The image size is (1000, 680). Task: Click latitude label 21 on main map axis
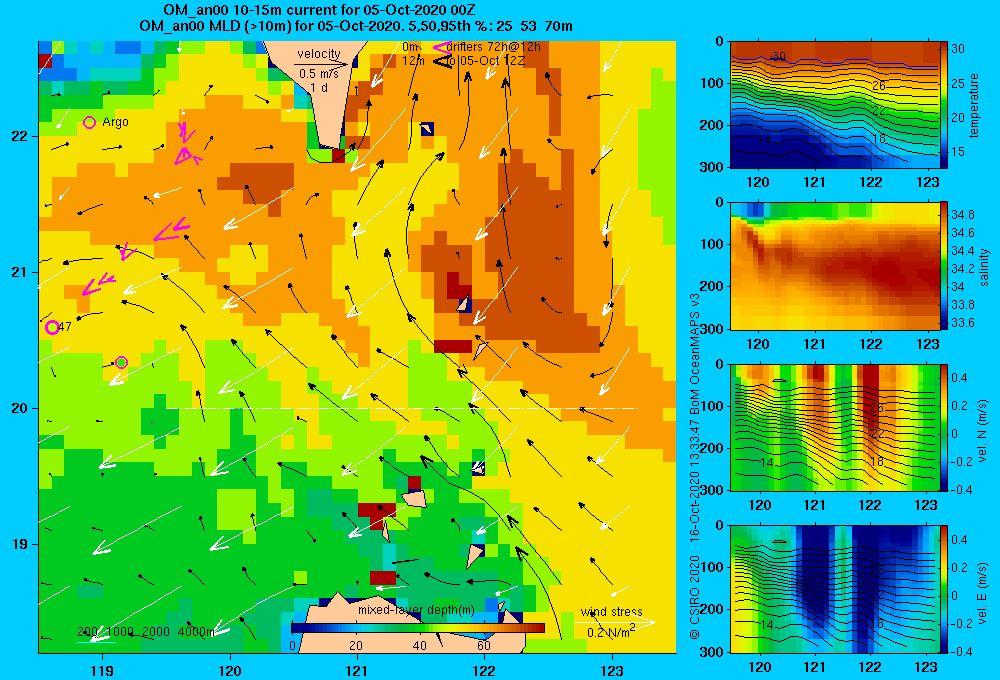(x=19, y=272)
